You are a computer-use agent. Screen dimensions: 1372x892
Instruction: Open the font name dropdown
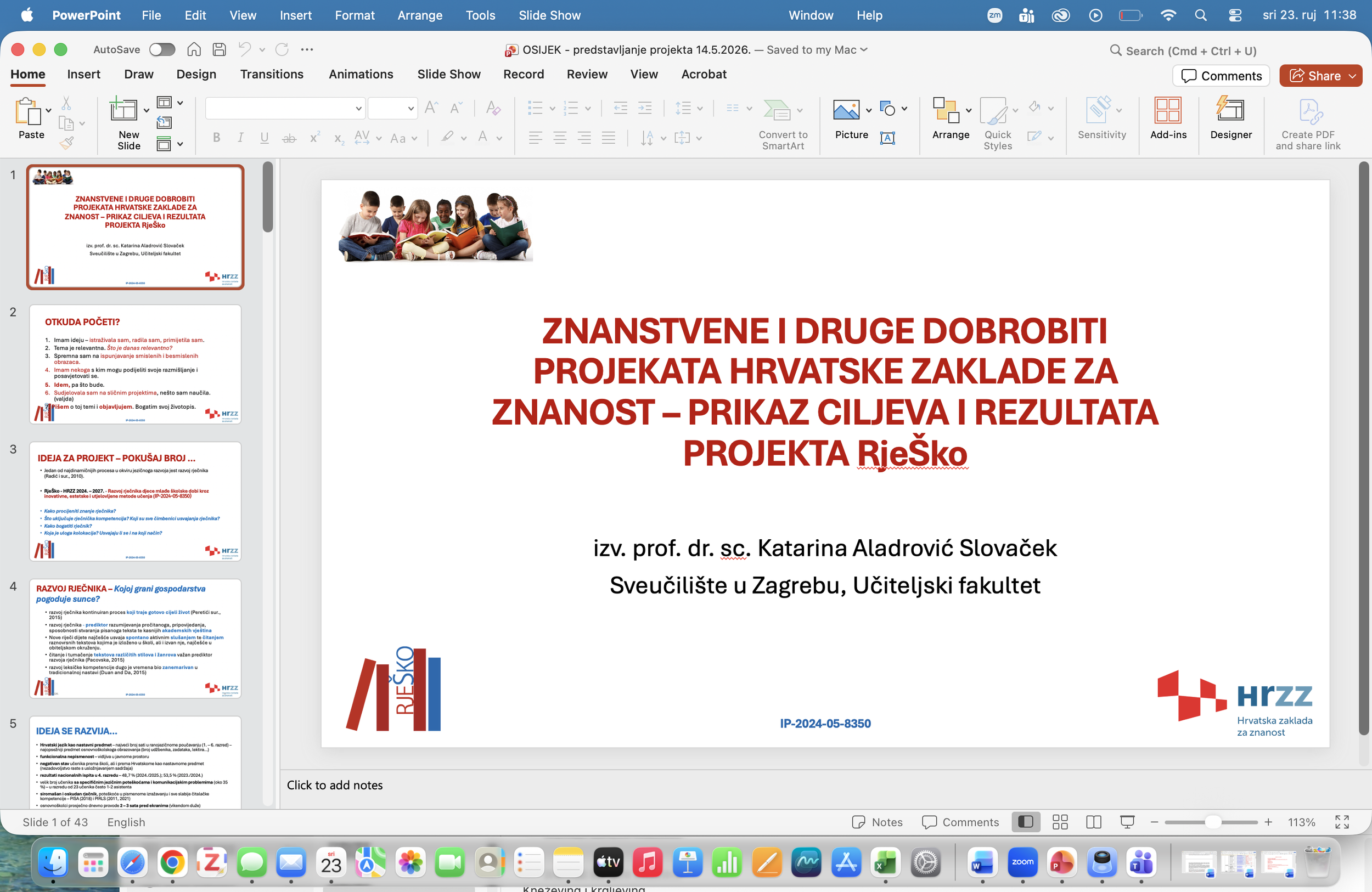[x=358, y=108]
